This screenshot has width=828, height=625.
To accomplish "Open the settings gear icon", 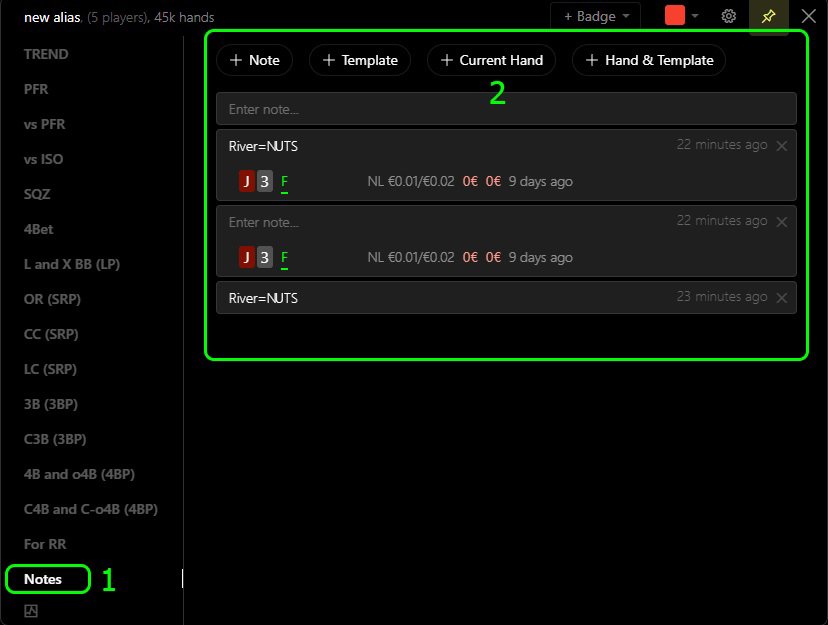I will 729,16.
